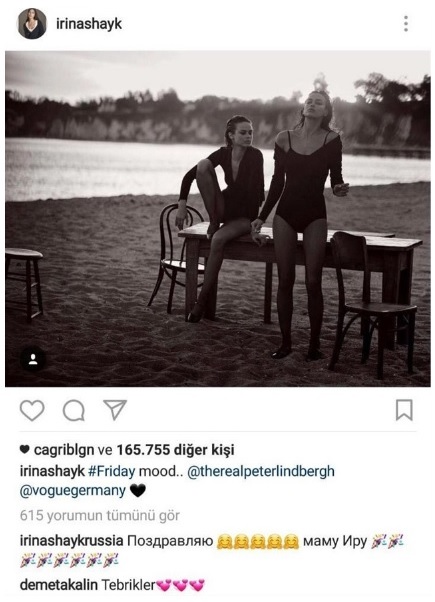Tap the Tebrikler comment text
The height and width of the screenshot is (602, 435).
[x=128, y=585]
